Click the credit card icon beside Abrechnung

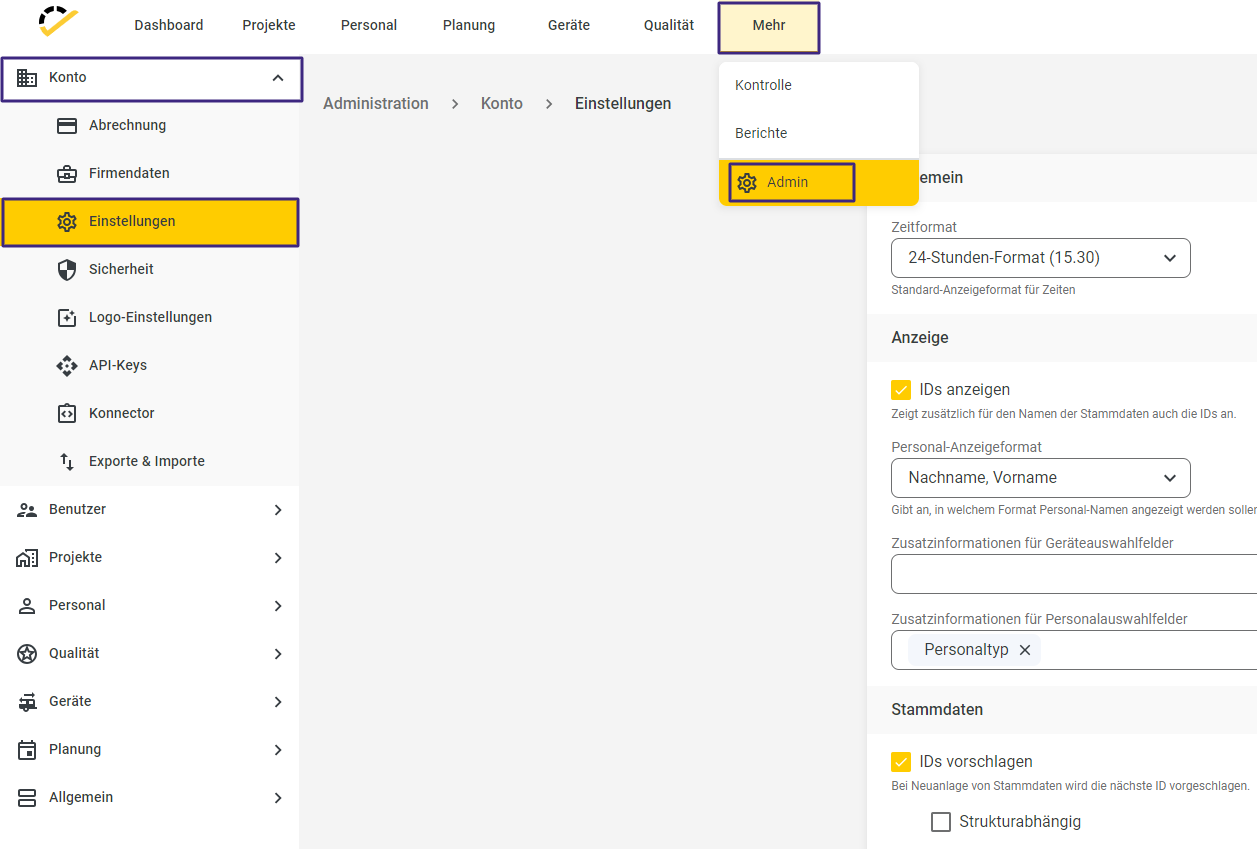[x=67, y=126]
